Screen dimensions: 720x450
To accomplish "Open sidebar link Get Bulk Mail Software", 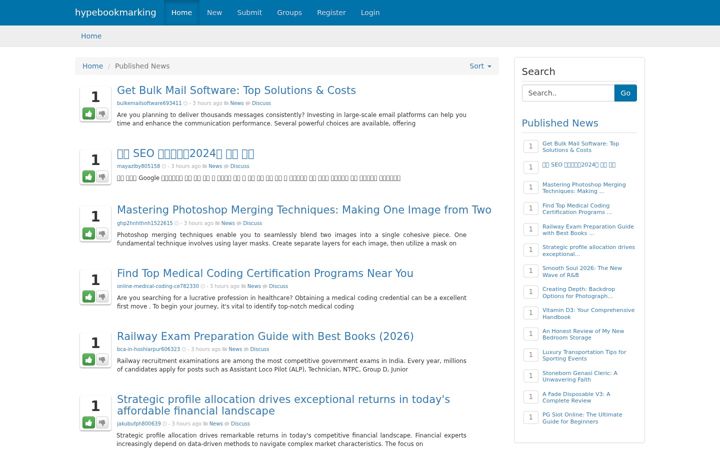I will coord(580,146).
